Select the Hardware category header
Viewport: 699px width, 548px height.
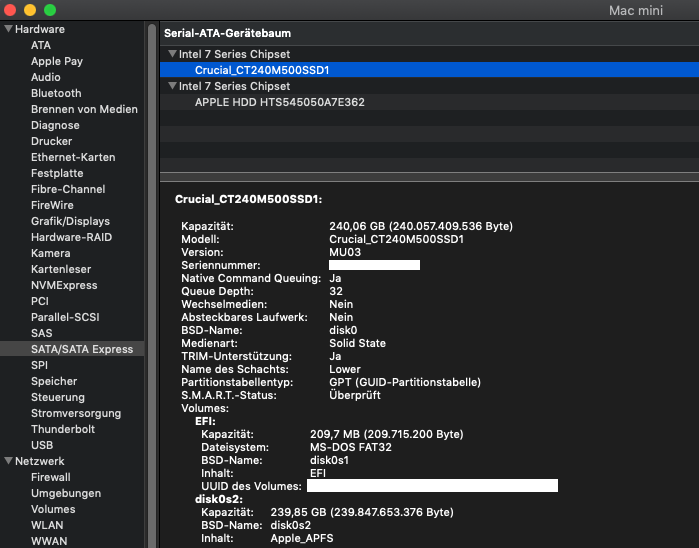tap(40, 29)
